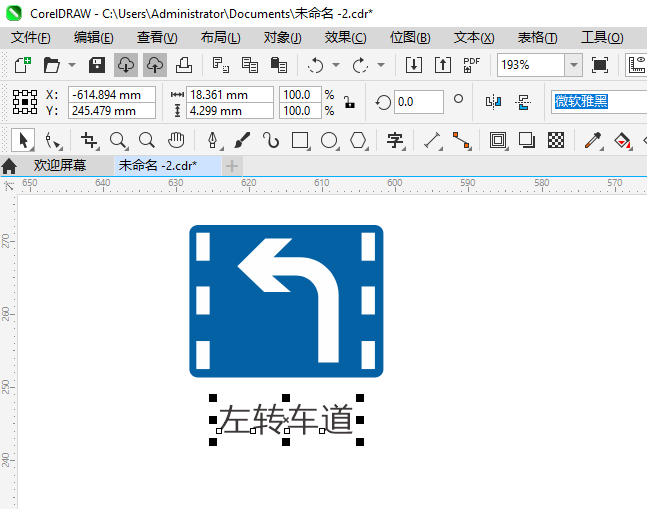Image resolution: width=647 pixels, height=509 pixels.
Task: Click the cloud download icon
Action: point(126,65)
